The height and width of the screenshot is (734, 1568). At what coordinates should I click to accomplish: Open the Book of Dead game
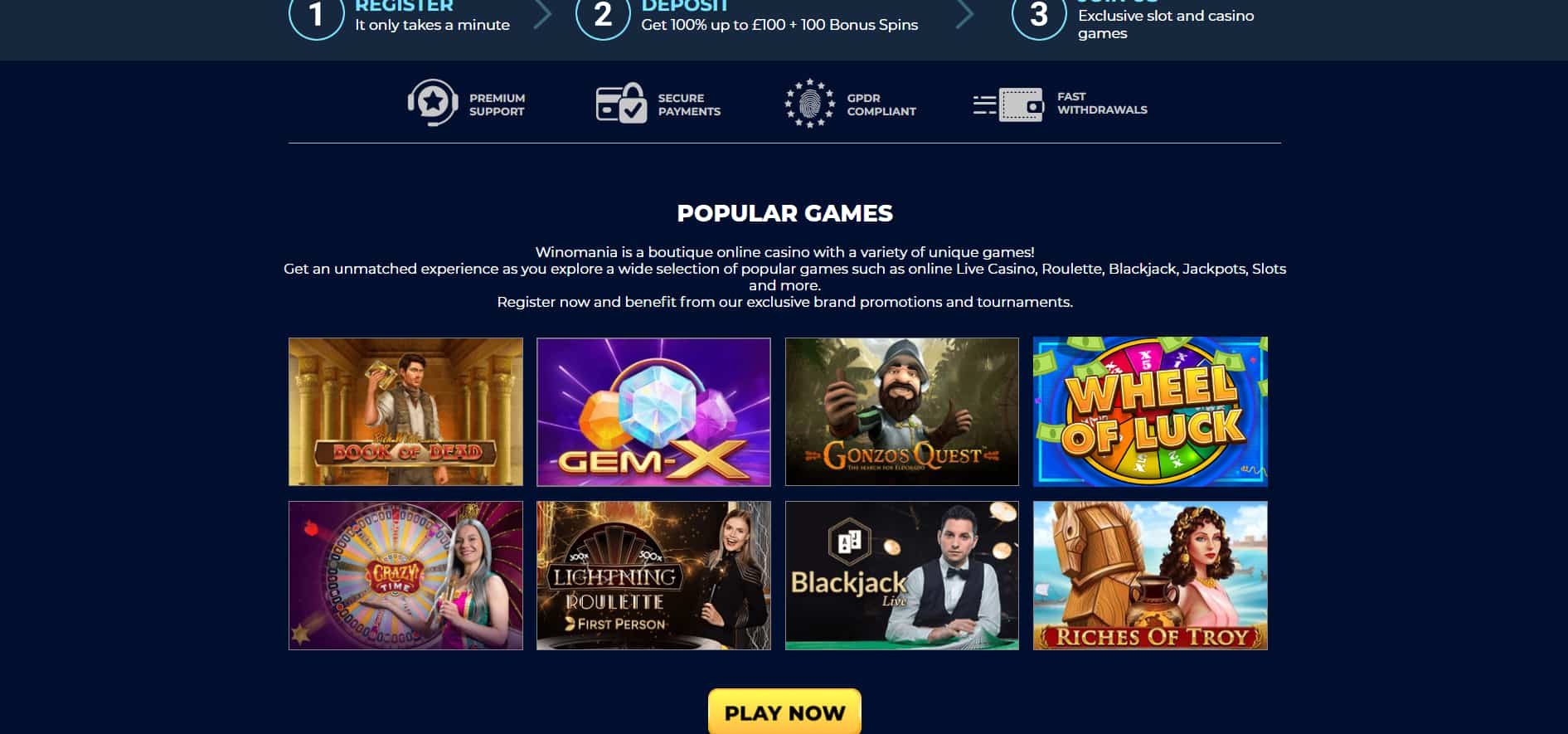coord(405,411)
